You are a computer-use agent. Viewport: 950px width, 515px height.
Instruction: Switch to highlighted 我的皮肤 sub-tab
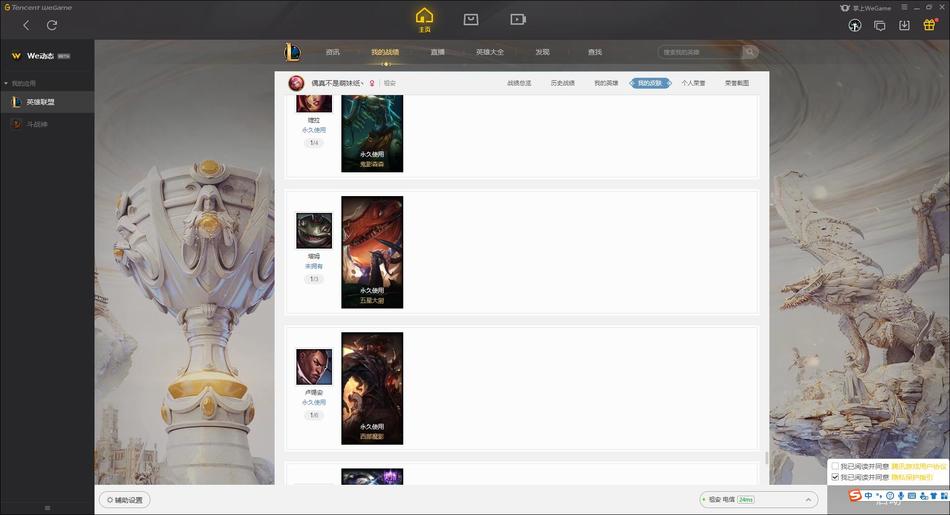point(650,83)
